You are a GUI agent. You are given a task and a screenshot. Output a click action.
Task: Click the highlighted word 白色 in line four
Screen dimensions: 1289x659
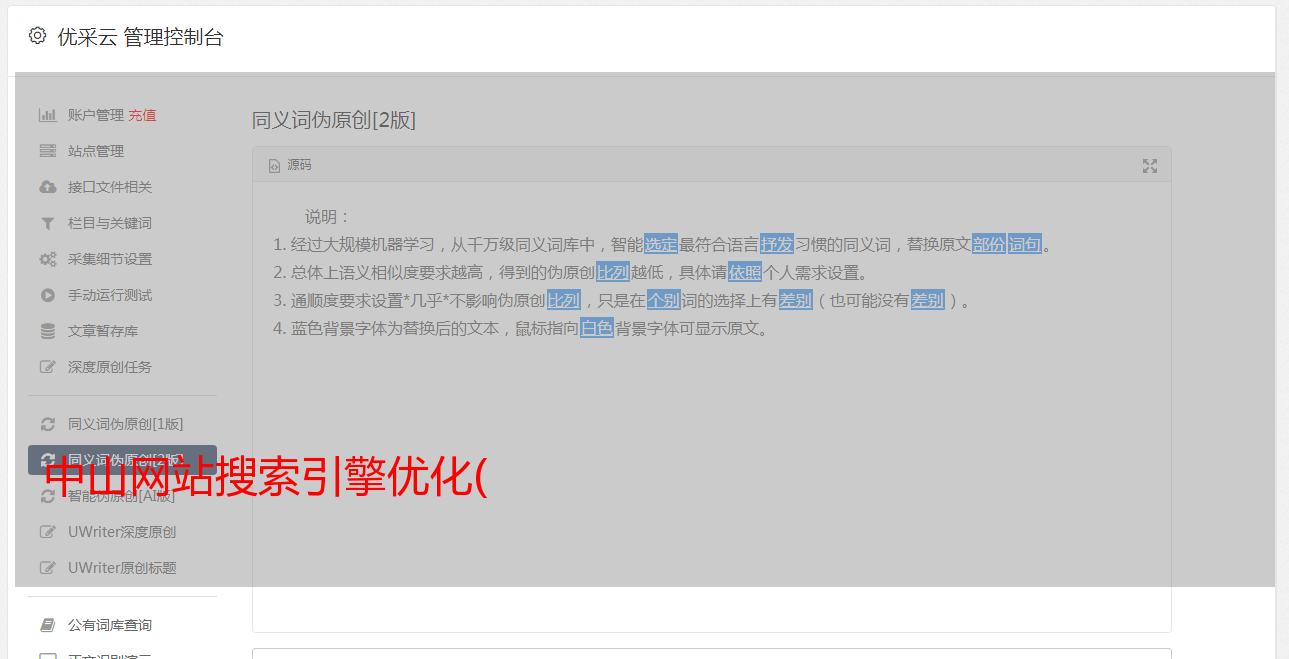click(597, 328)
